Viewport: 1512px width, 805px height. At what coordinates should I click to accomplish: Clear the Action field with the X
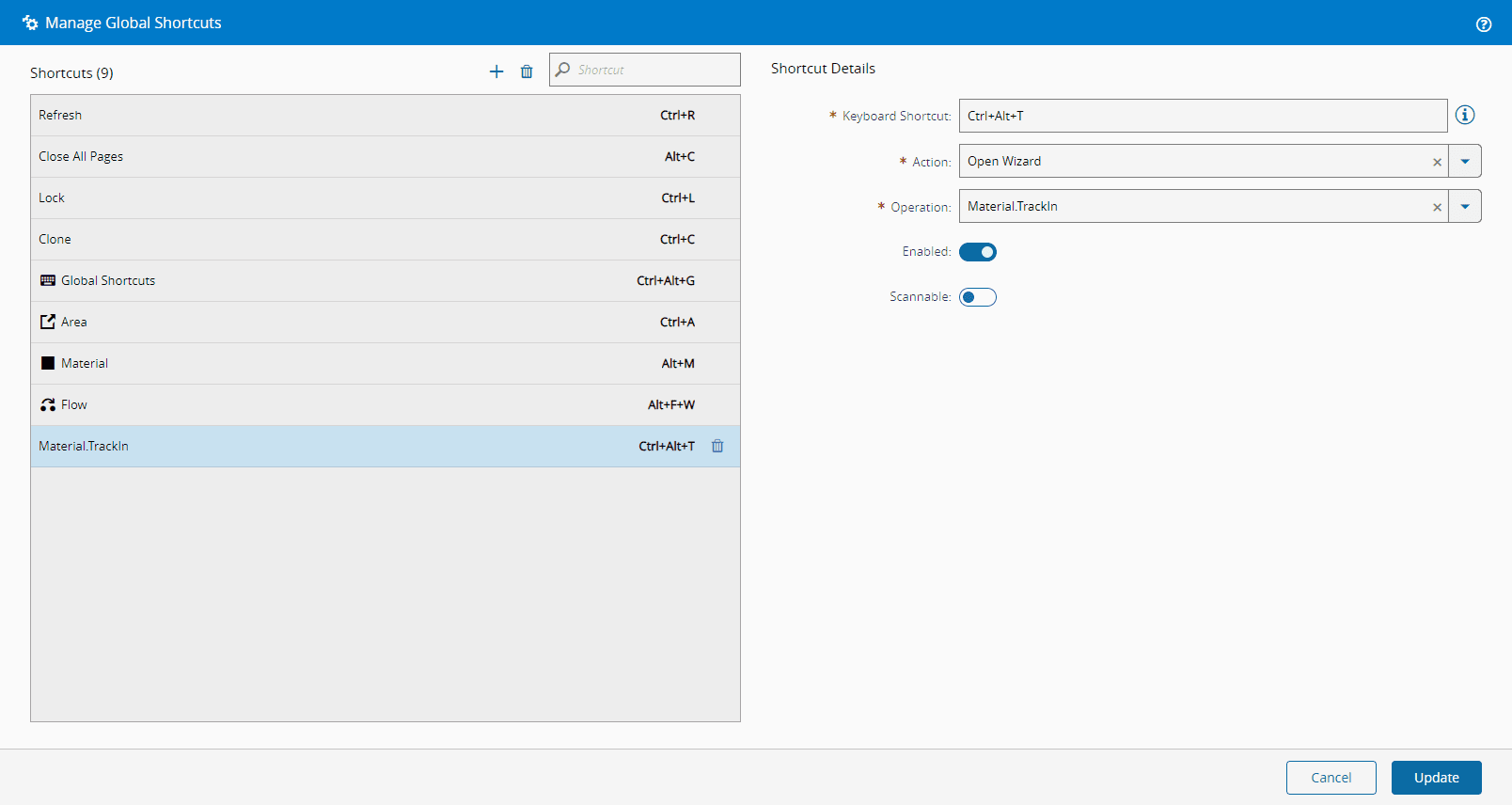click(x=1437, y=162)
